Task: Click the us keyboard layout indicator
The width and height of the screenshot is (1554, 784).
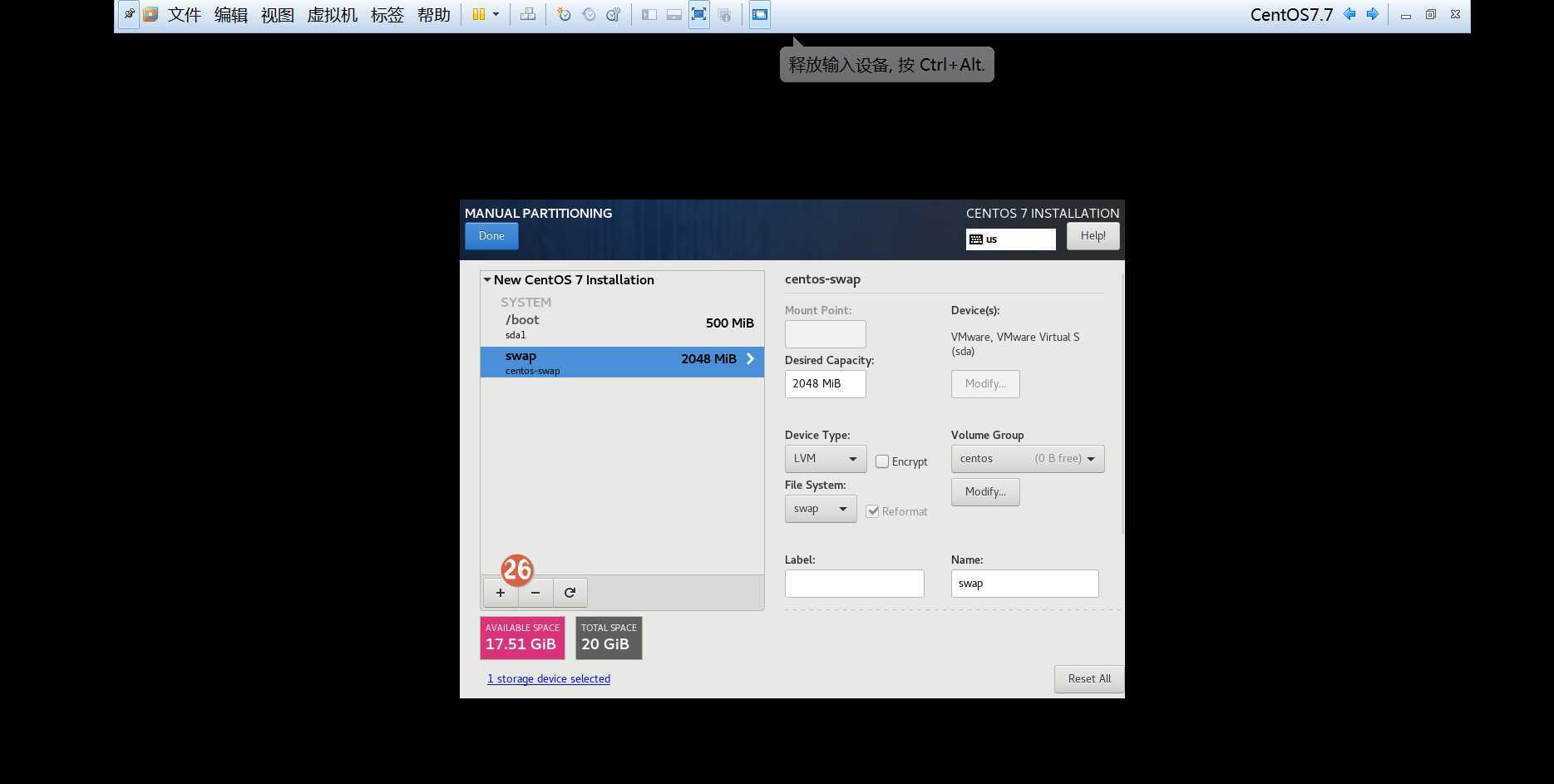Action: click(1011, 239)
